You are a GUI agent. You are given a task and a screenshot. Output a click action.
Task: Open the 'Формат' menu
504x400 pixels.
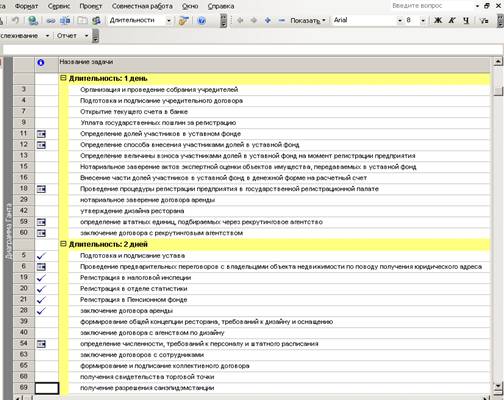[27, 6]
